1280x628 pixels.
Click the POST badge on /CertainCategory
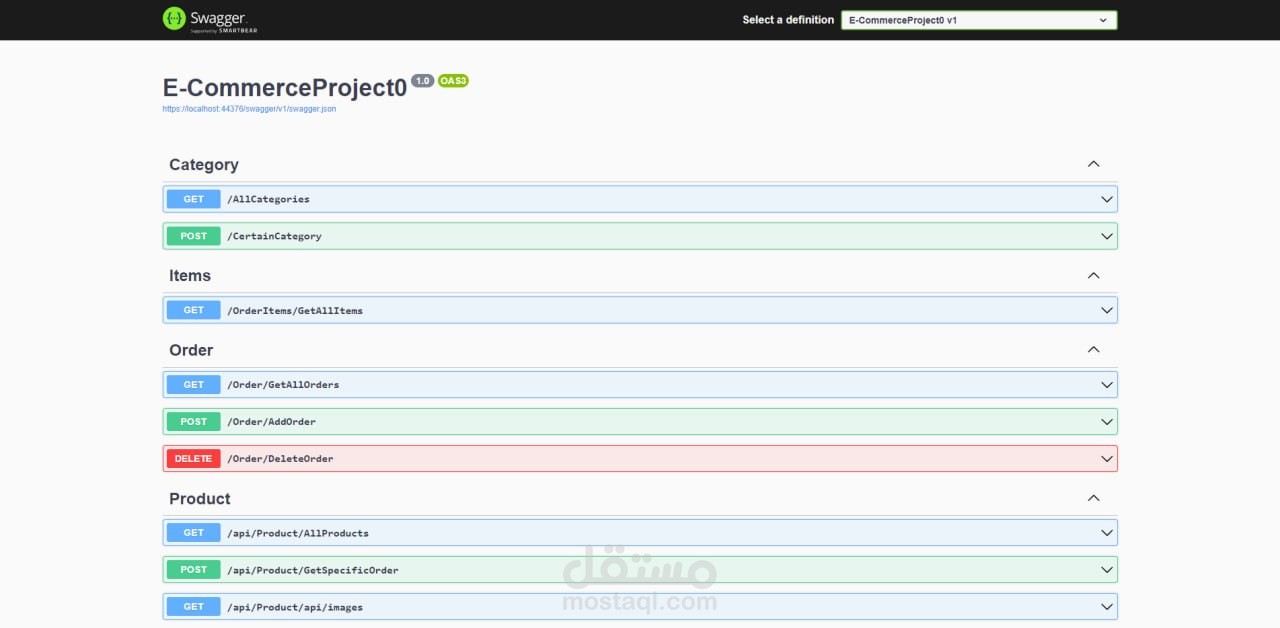pyautogui.click(x=192, y=236)
